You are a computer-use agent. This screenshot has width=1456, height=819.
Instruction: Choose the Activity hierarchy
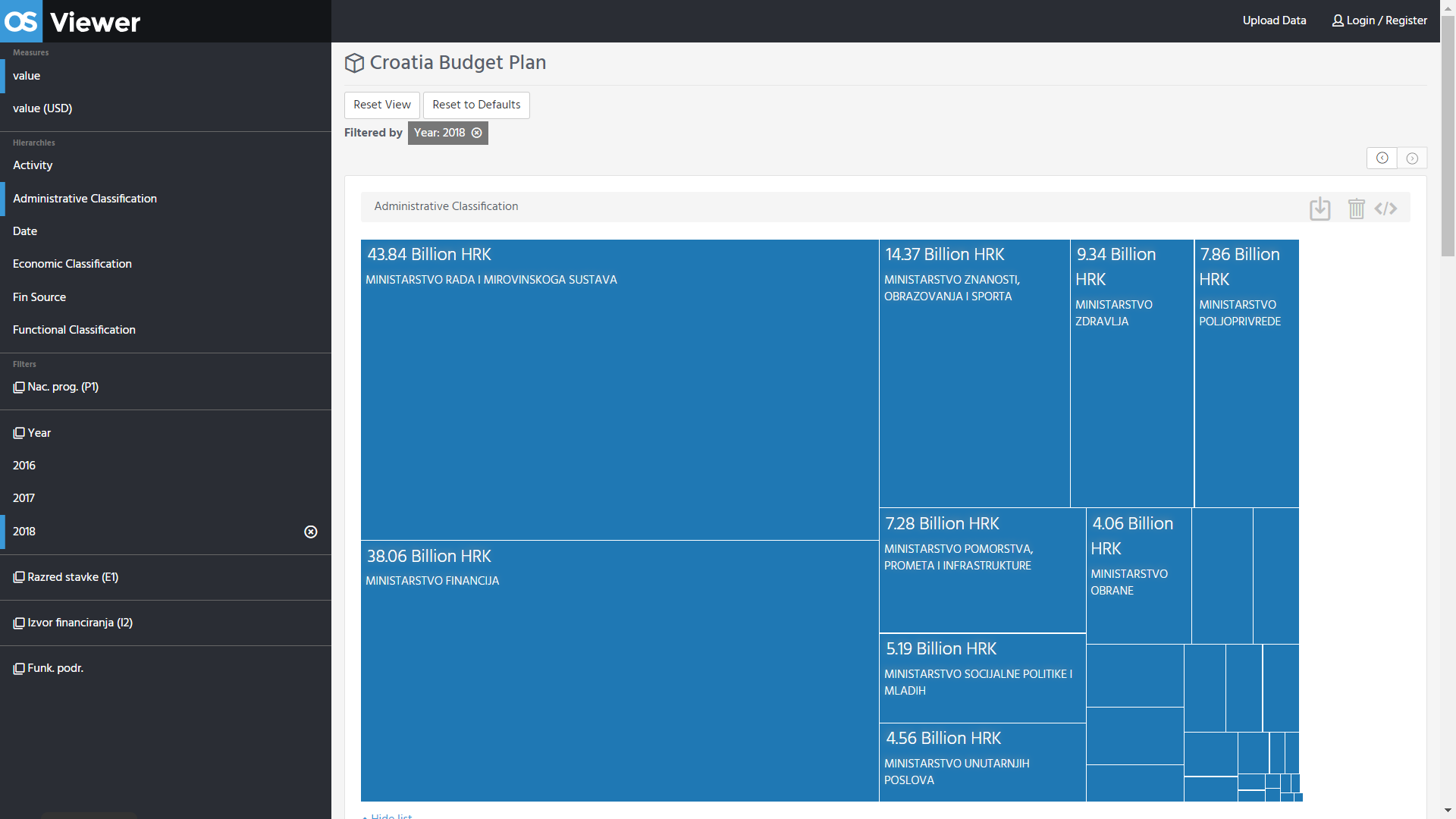coord(165,165)
